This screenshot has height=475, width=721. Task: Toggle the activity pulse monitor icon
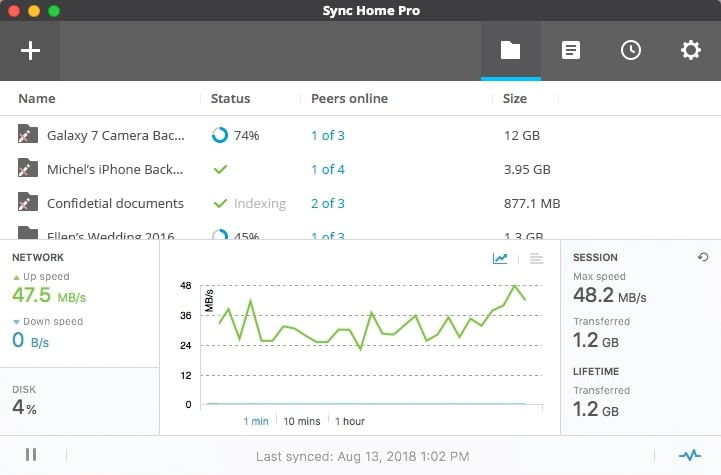tap(689, 455)
